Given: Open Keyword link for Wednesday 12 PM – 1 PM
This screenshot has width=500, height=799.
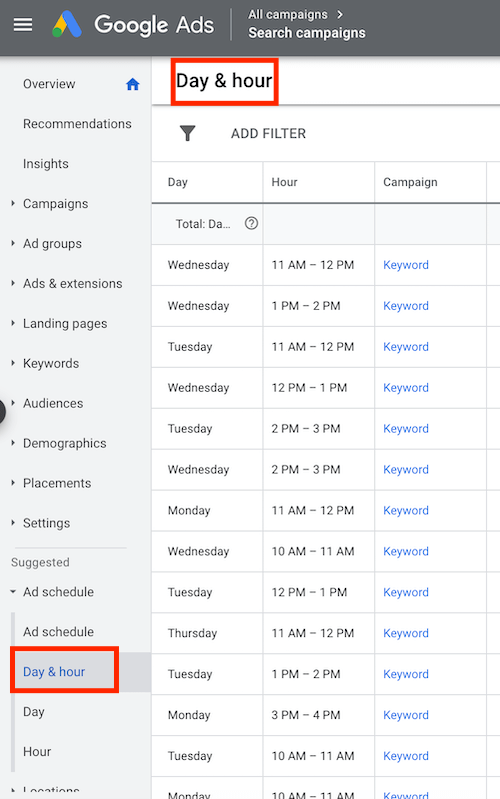Looking at the screenshot, I should coord(406,388).
